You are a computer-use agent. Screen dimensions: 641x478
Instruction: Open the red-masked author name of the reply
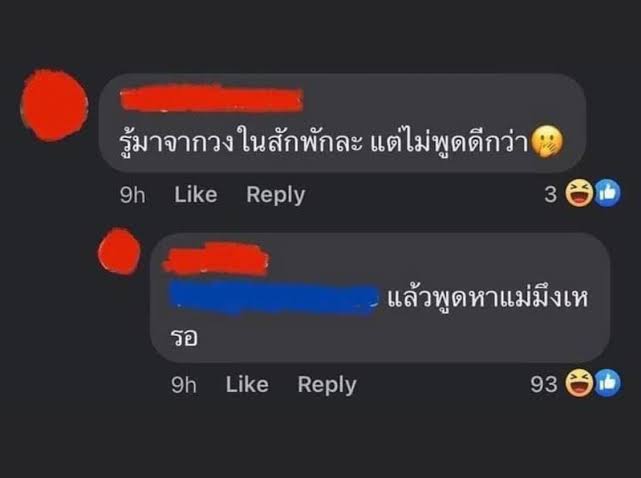(215, 258)
